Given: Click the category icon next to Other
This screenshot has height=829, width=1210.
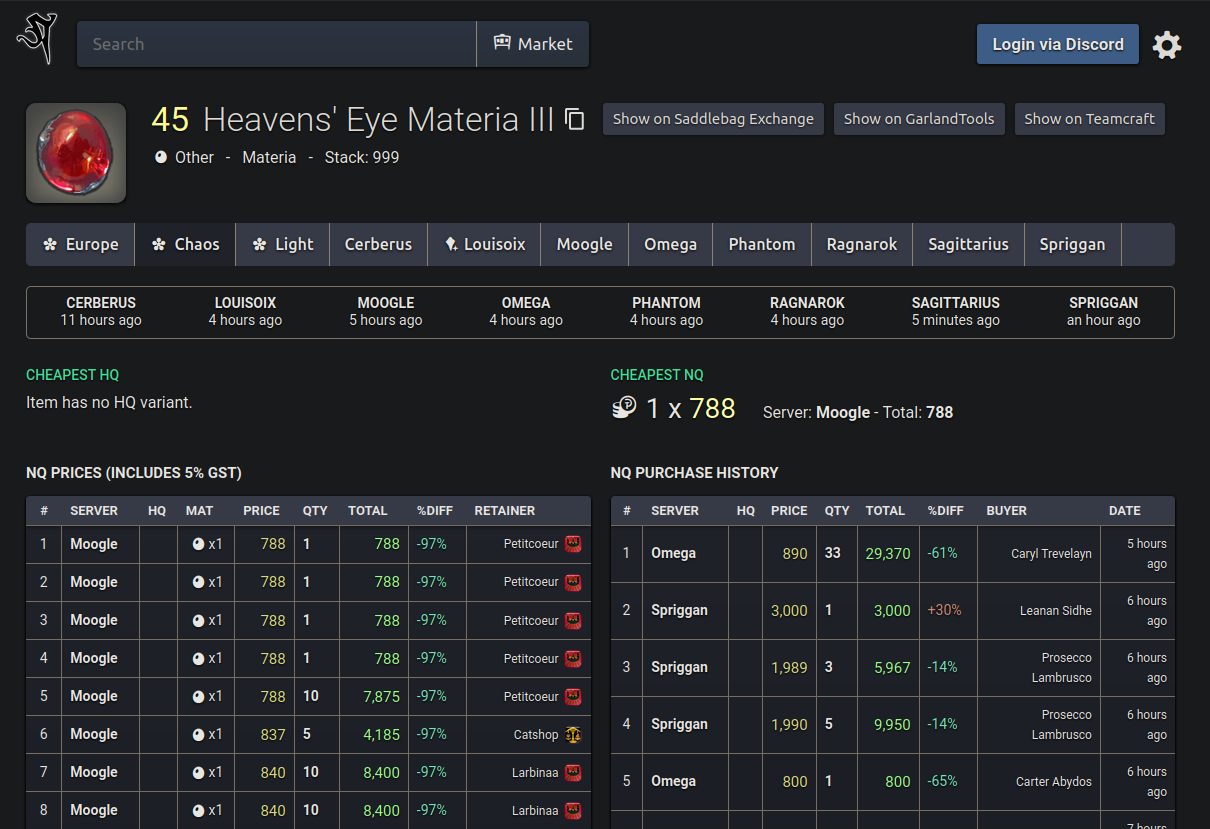Looking at the screenshot, I should pos(161,157).
